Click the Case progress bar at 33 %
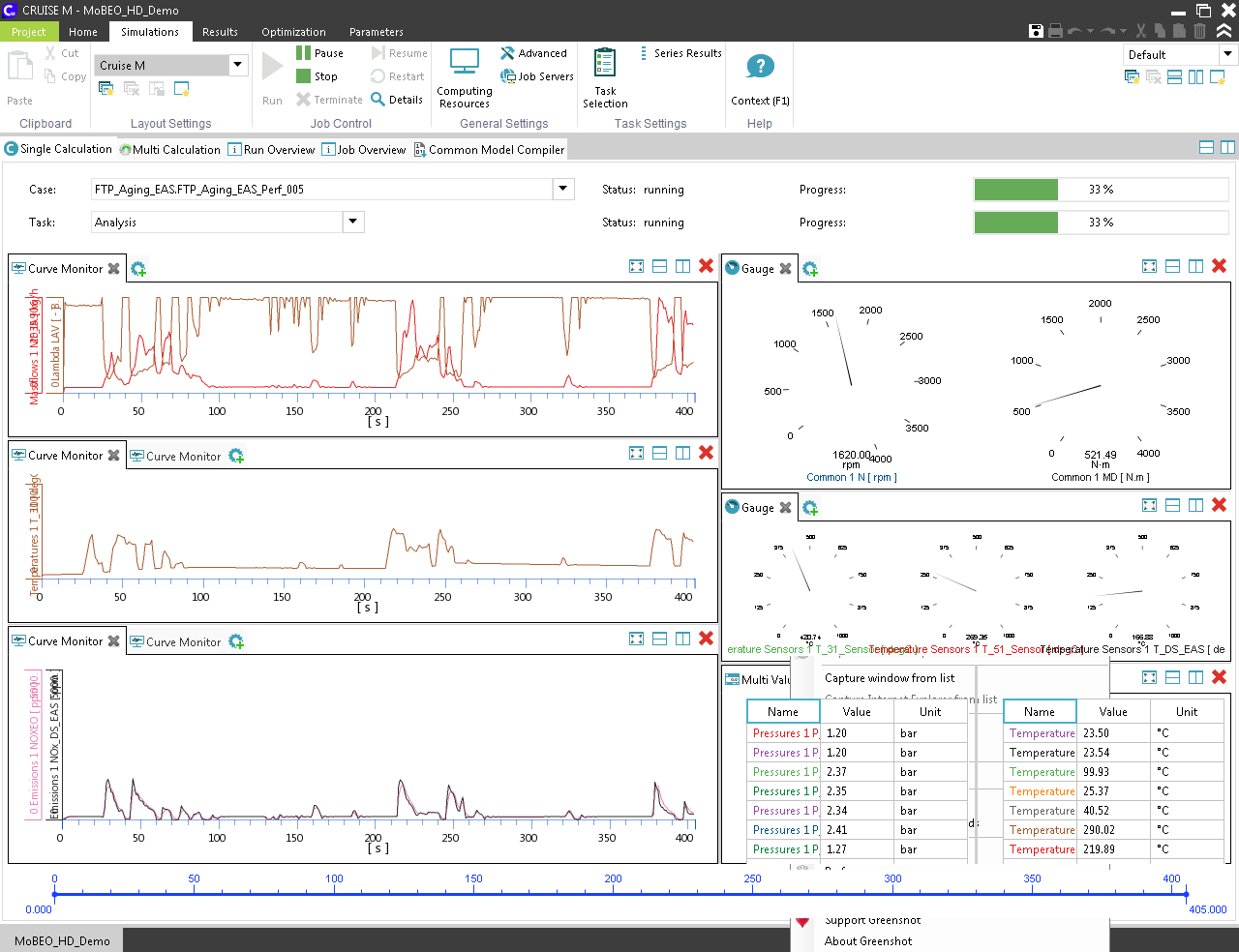The image size is (1239, 952). [1102, 190]
